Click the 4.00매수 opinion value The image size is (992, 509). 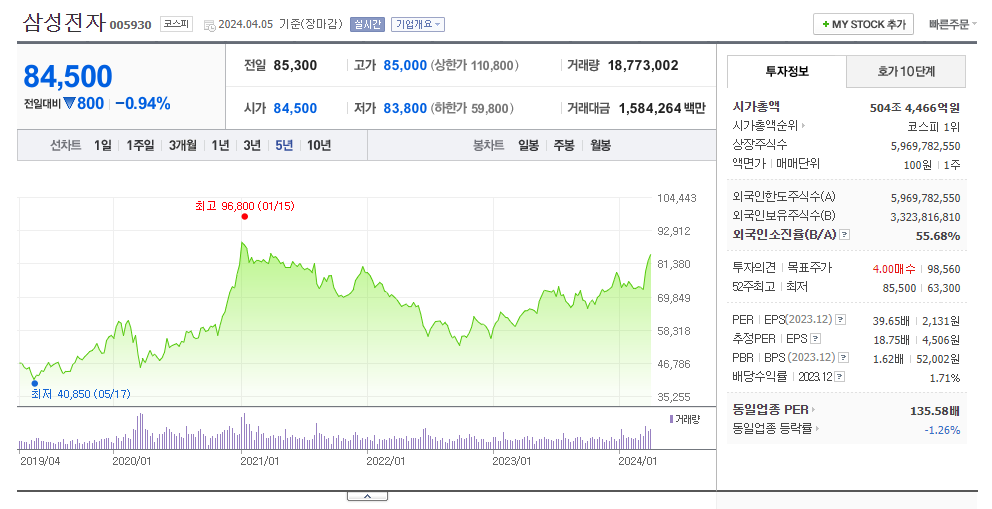click(x=894, y=269)
